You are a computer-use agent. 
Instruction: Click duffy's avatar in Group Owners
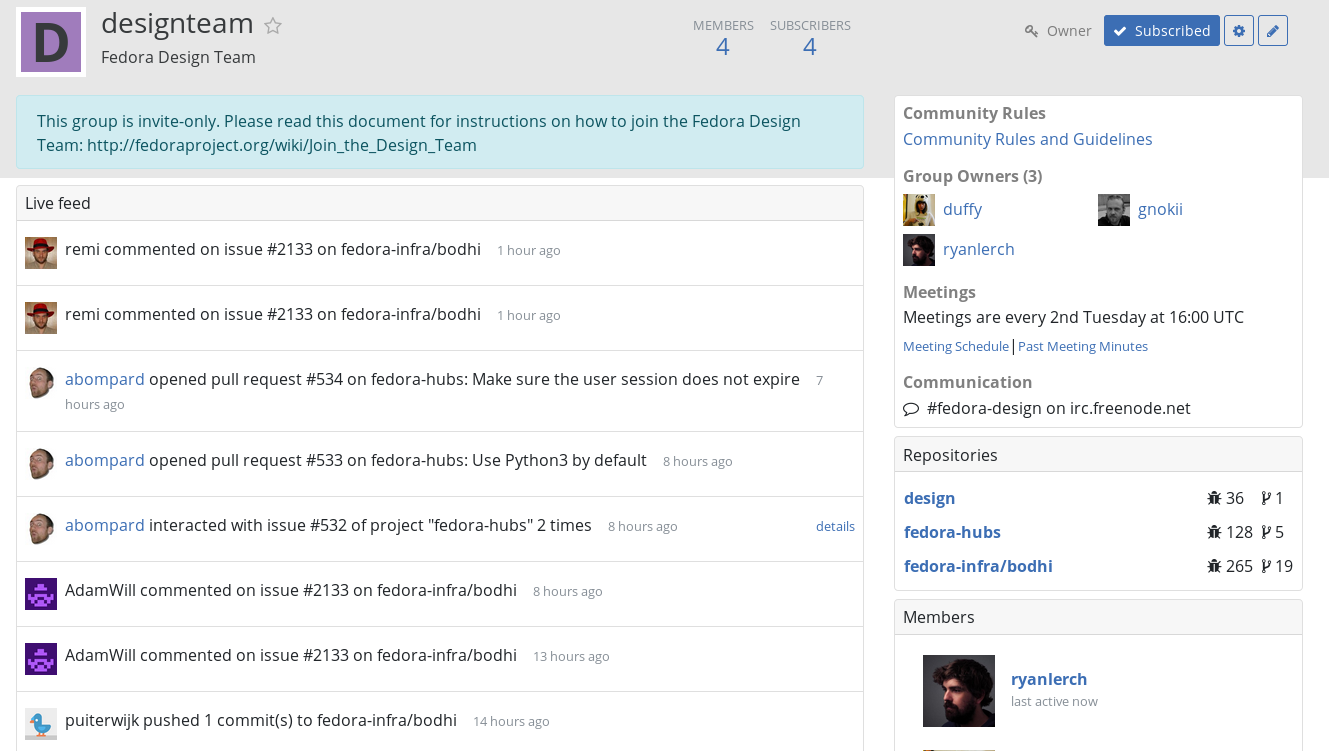[919, 210]
